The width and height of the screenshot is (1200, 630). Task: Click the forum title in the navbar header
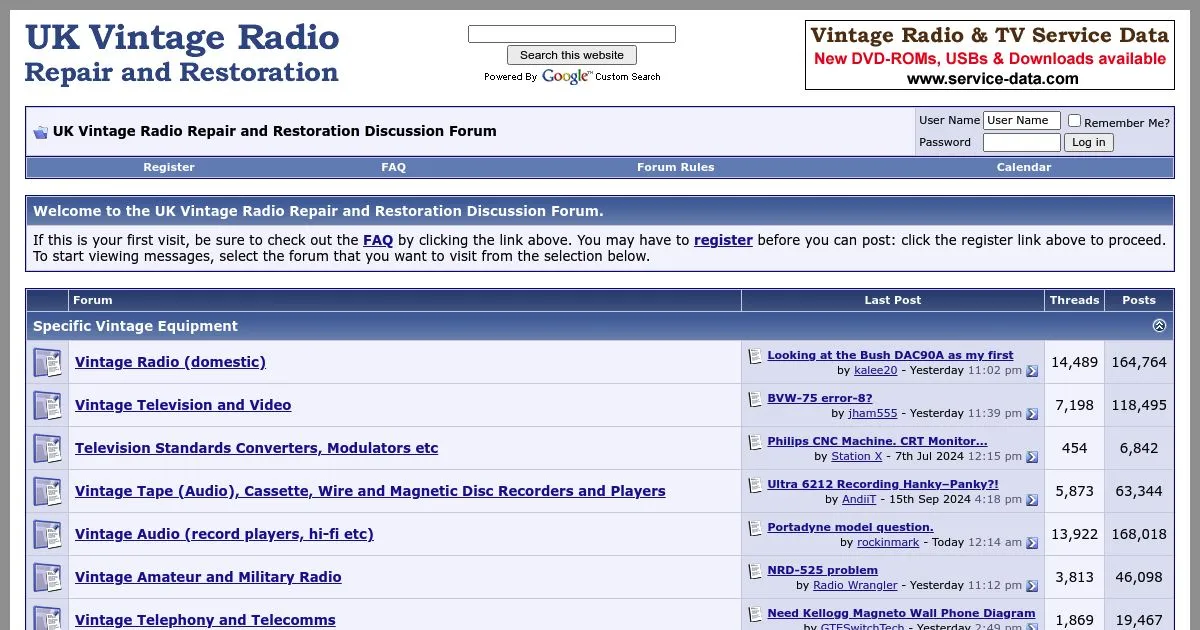(275, 131)
